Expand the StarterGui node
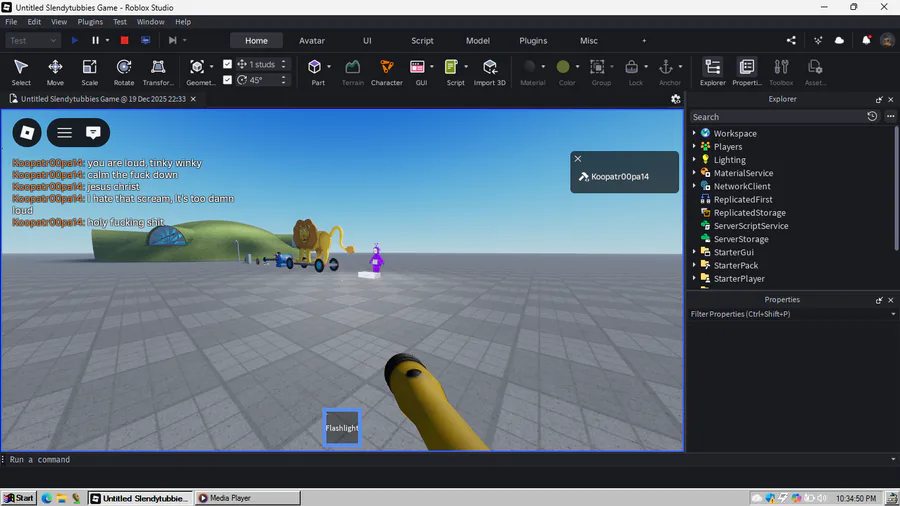Viewport: 900px width, 506px height. click(694, 252)
